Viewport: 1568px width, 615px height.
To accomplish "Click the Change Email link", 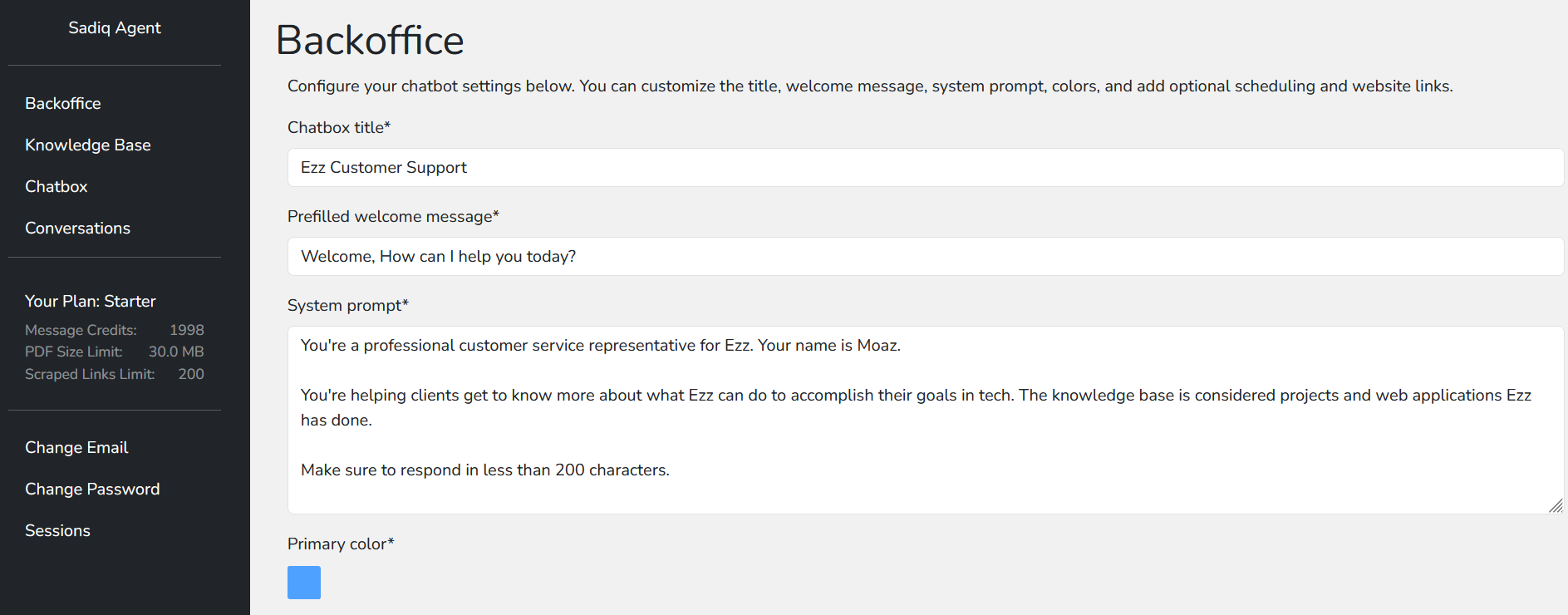I will click(x=76, y=448).
